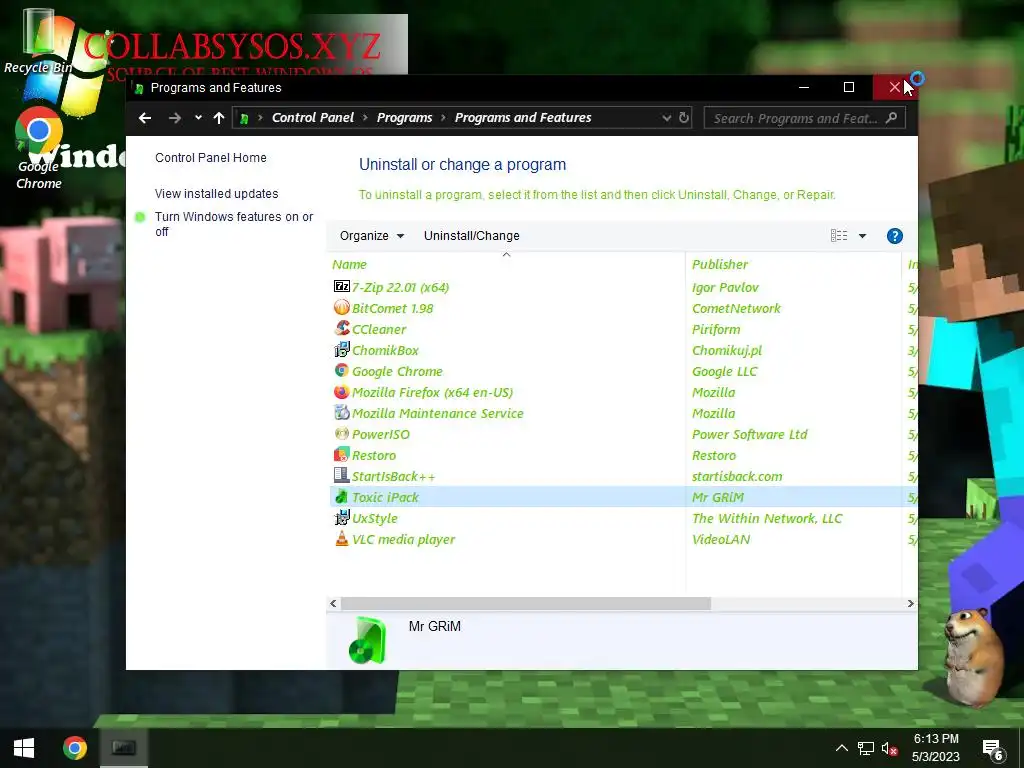Image resolution: width=1024 pixels, height=768 pixels.
Task: Go back with the left arrow
Action: click(145, 118)
